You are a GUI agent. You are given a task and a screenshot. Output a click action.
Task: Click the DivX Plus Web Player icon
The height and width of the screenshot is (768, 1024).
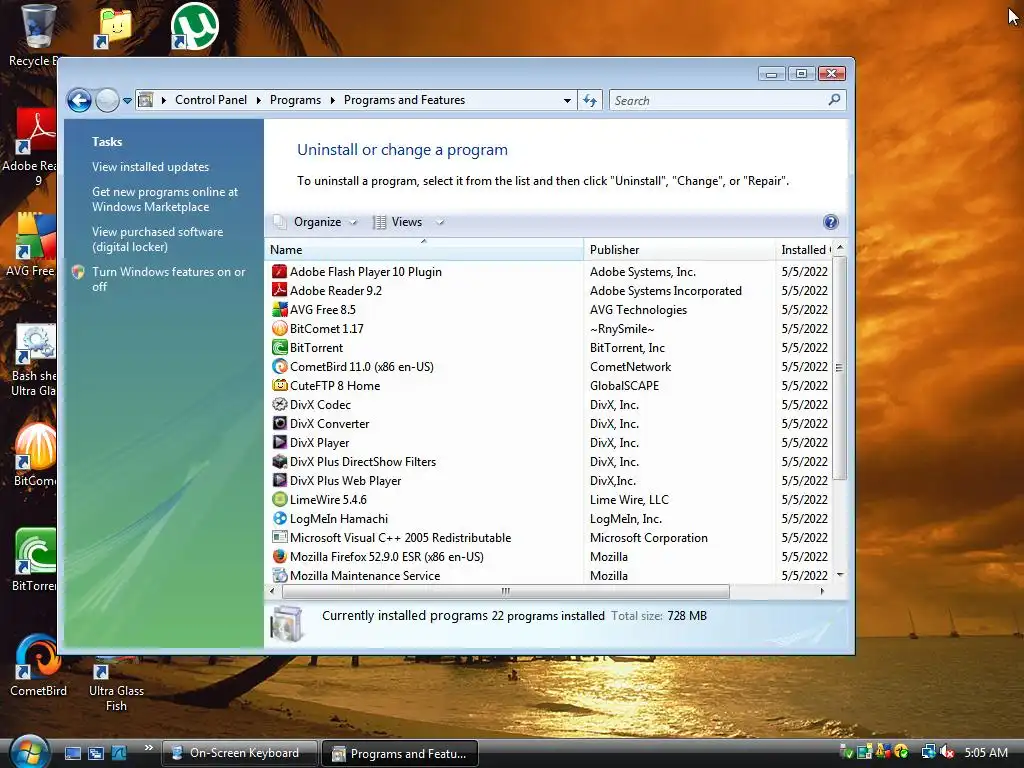point(280,480)
